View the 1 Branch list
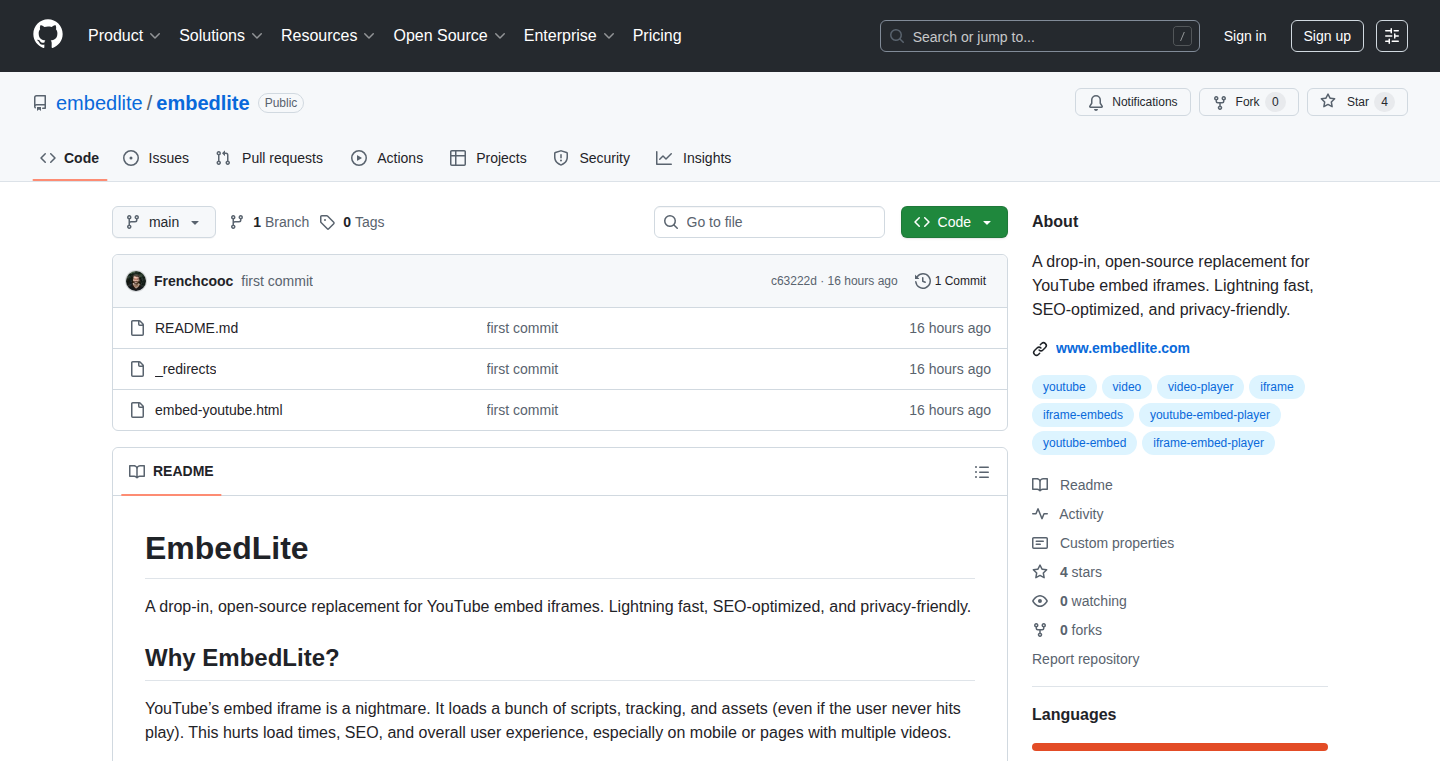The width and height of the screenshot is (1440, 761). [269, 222]
